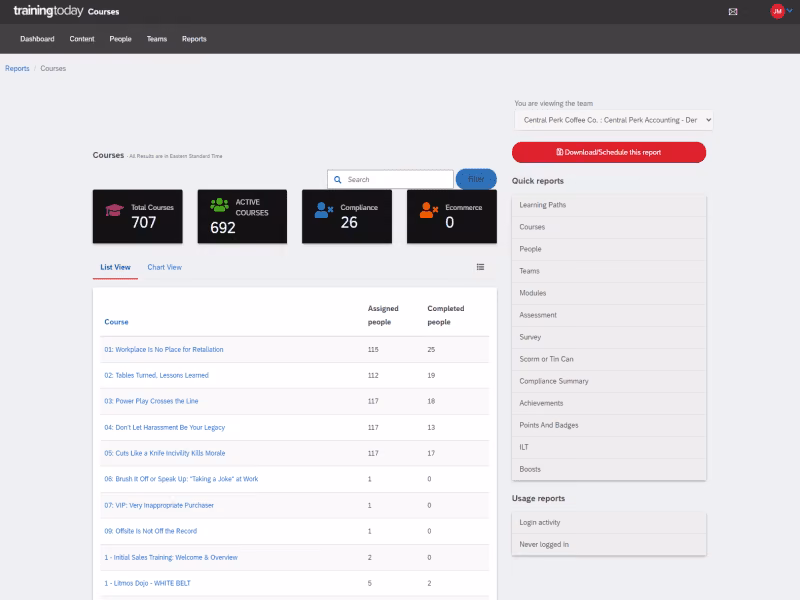Click the Active Courses 692 card
This screenshot has width=800, height=600.
242,216
